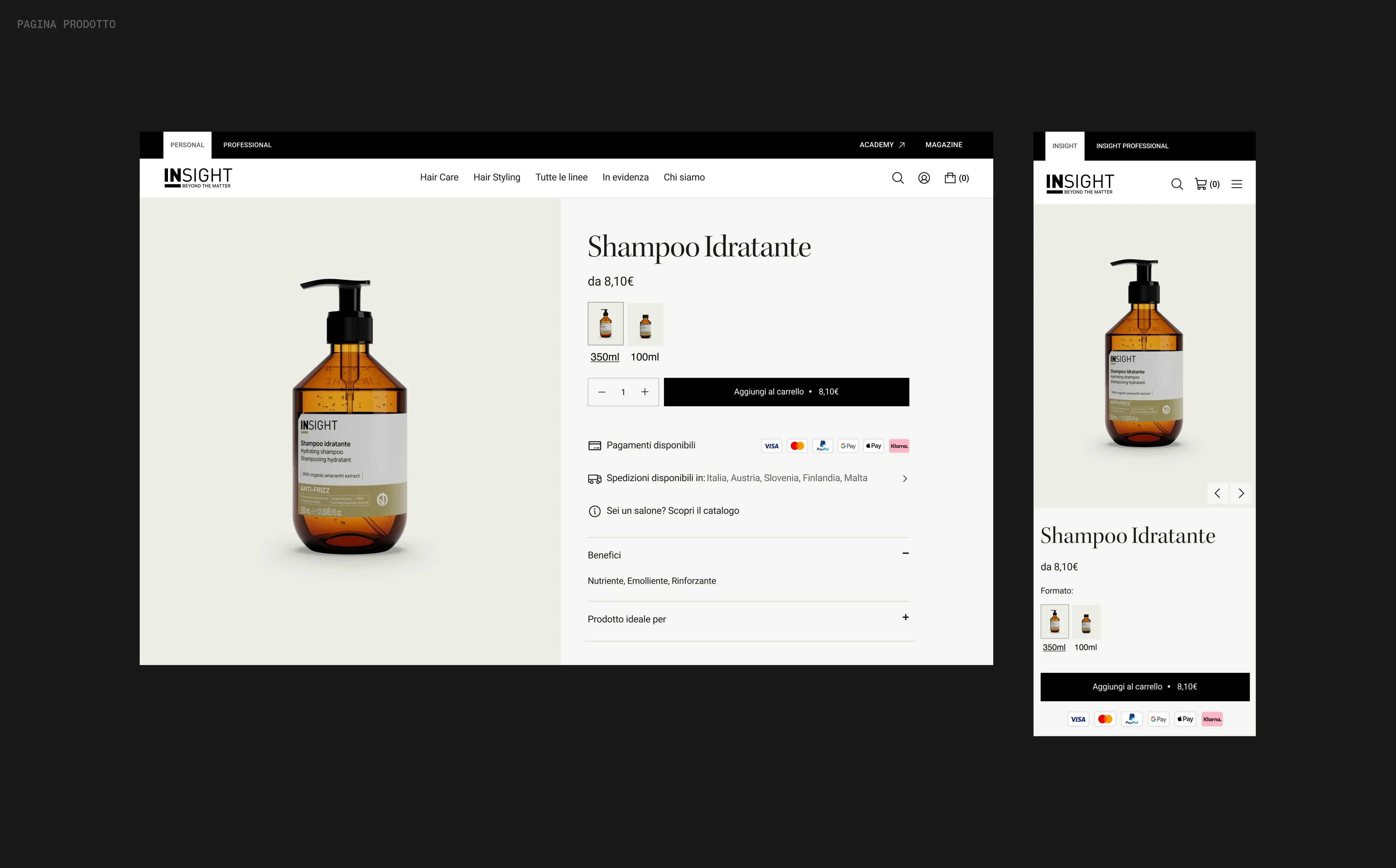The image size is (1396, 868).
Task: Click the INSIGHT logo in desktop header
Action: 198,177
